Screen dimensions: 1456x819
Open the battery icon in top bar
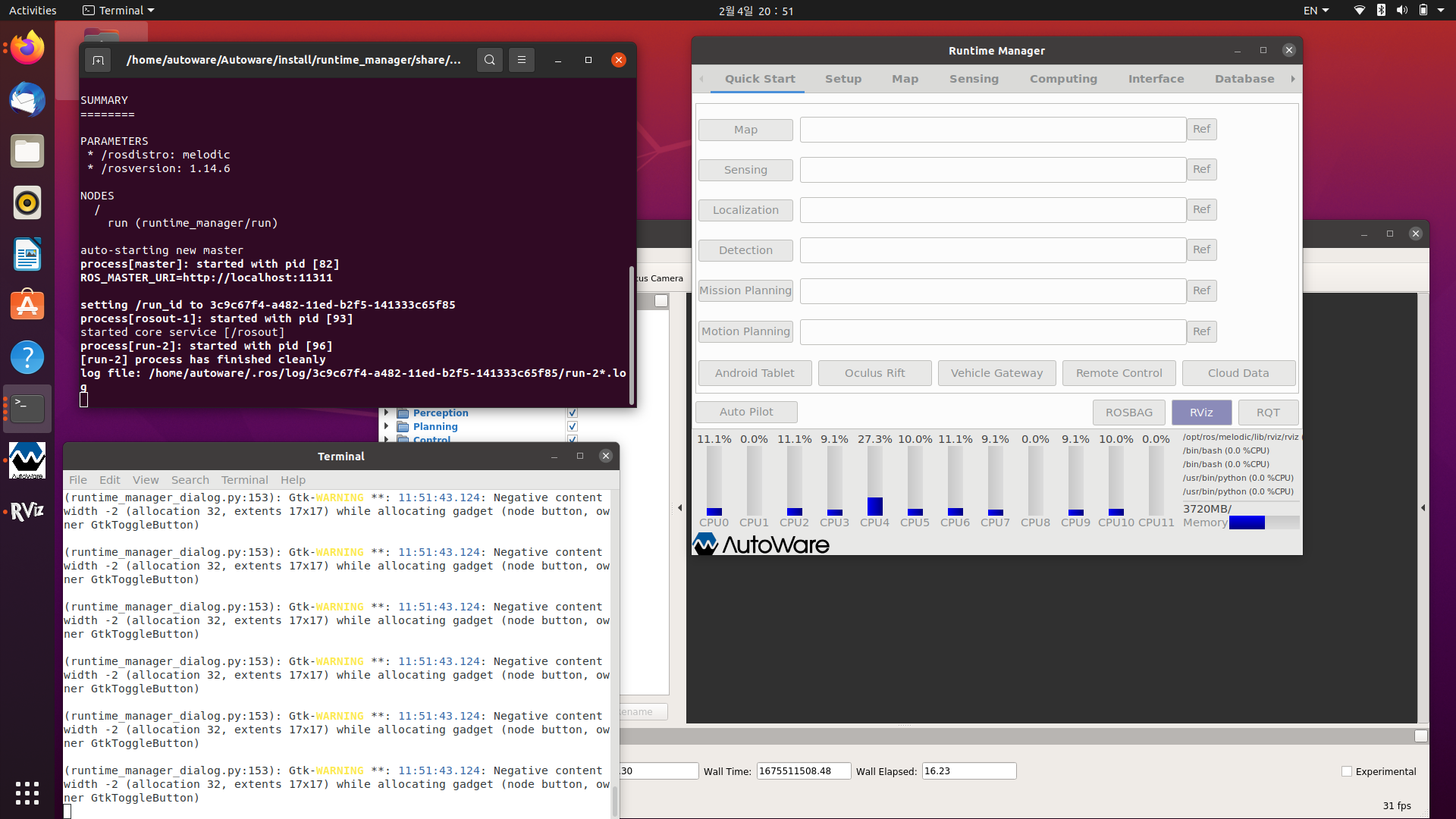(x=1423, y=11)
